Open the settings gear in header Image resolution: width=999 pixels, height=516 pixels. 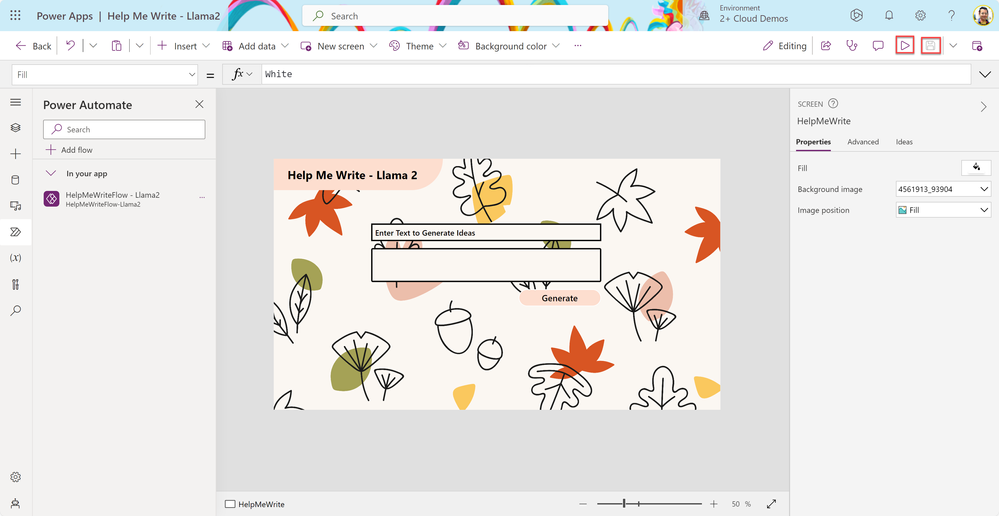point(921,16)
